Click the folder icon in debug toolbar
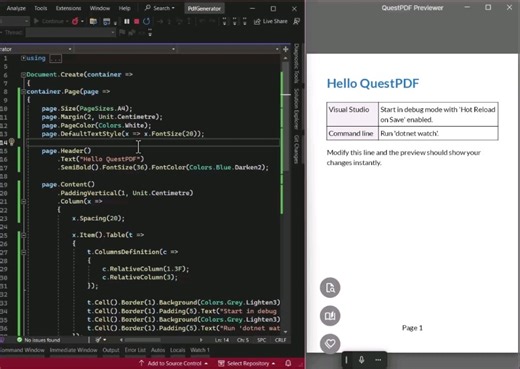The width and height of the screenshot is (520, 369). (93, 22)
